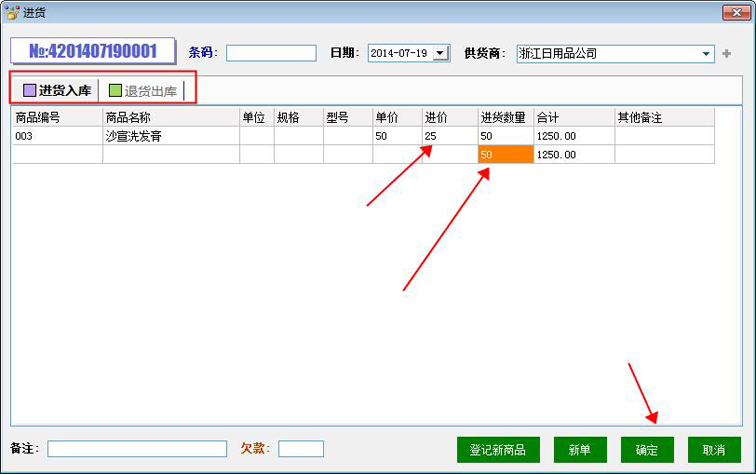This screenshot has height=474, width=756.
Task: Select the cell with product code 003
Action: pos(57,136)
